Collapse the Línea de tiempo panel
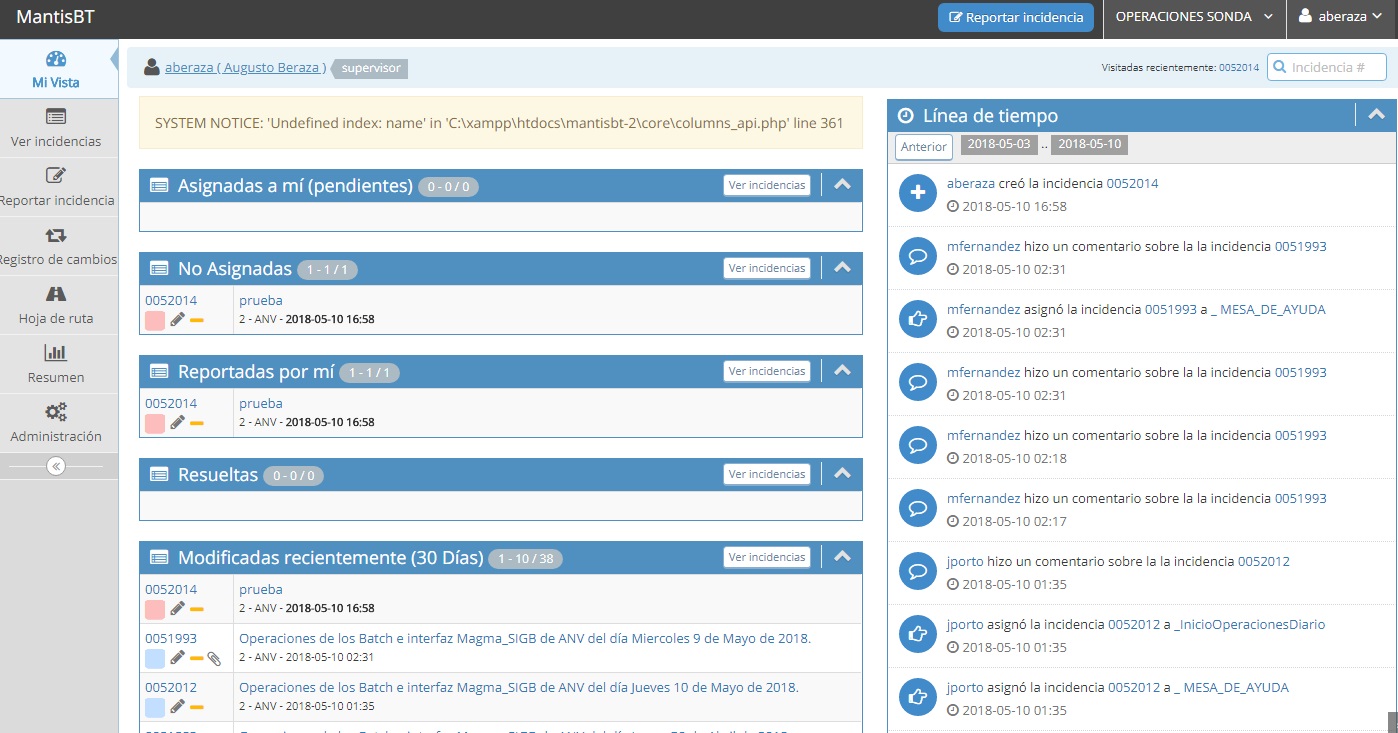The width and height of the screenshot is (1398, 733). [1375, 115]
